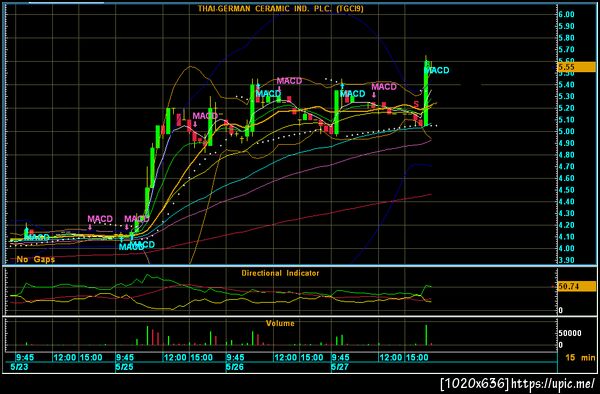
Task: Click the 4.40 price axis label
Action: 567,202
